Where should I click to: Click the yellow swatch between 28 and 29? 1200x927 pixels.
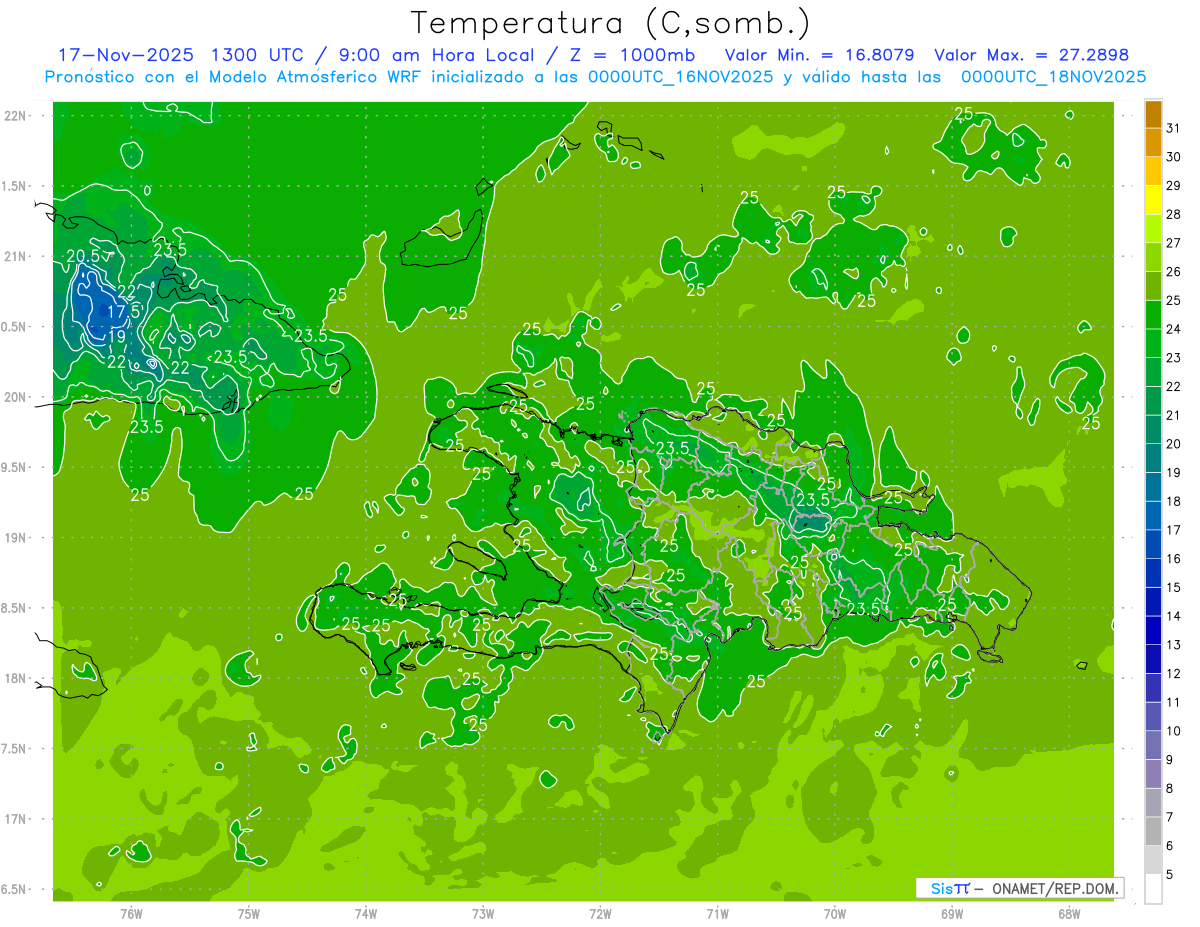pyautogui.click(x=1153, y=199)
